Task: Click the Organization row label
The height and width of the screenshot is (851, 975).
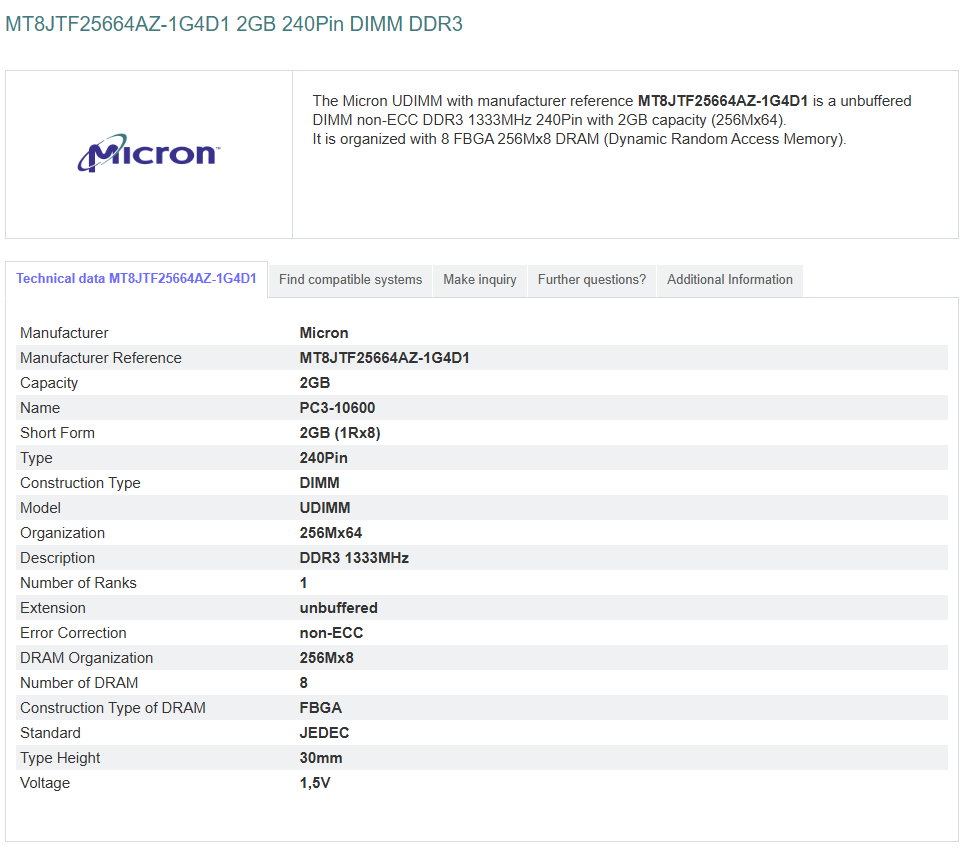Action: tap(62, 533)
